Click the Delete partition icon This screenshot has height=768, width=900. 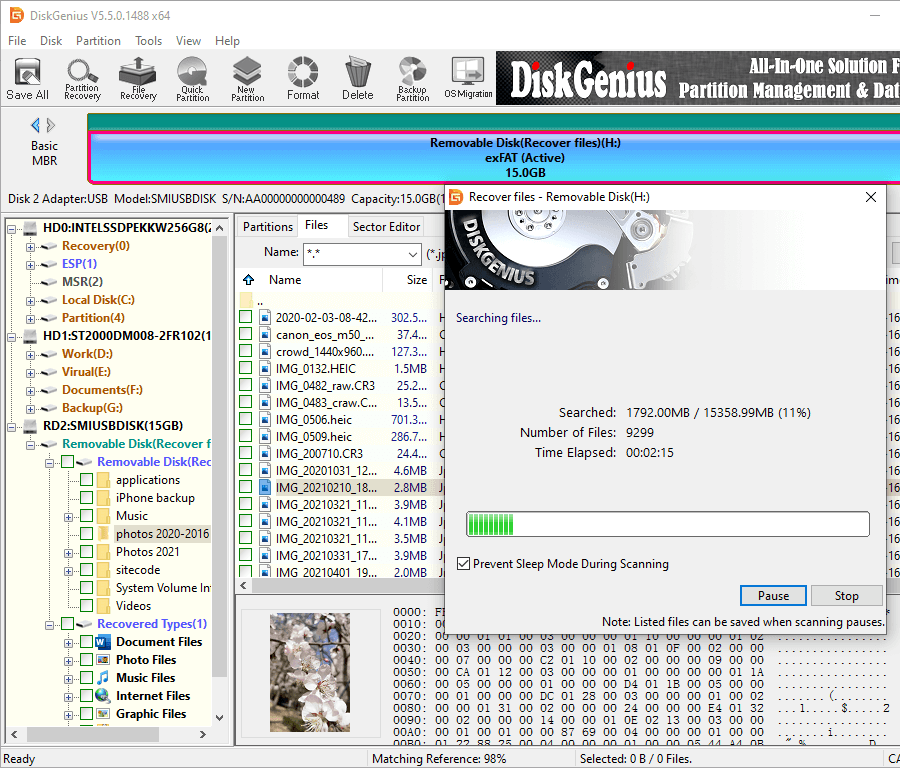(357, 78)
